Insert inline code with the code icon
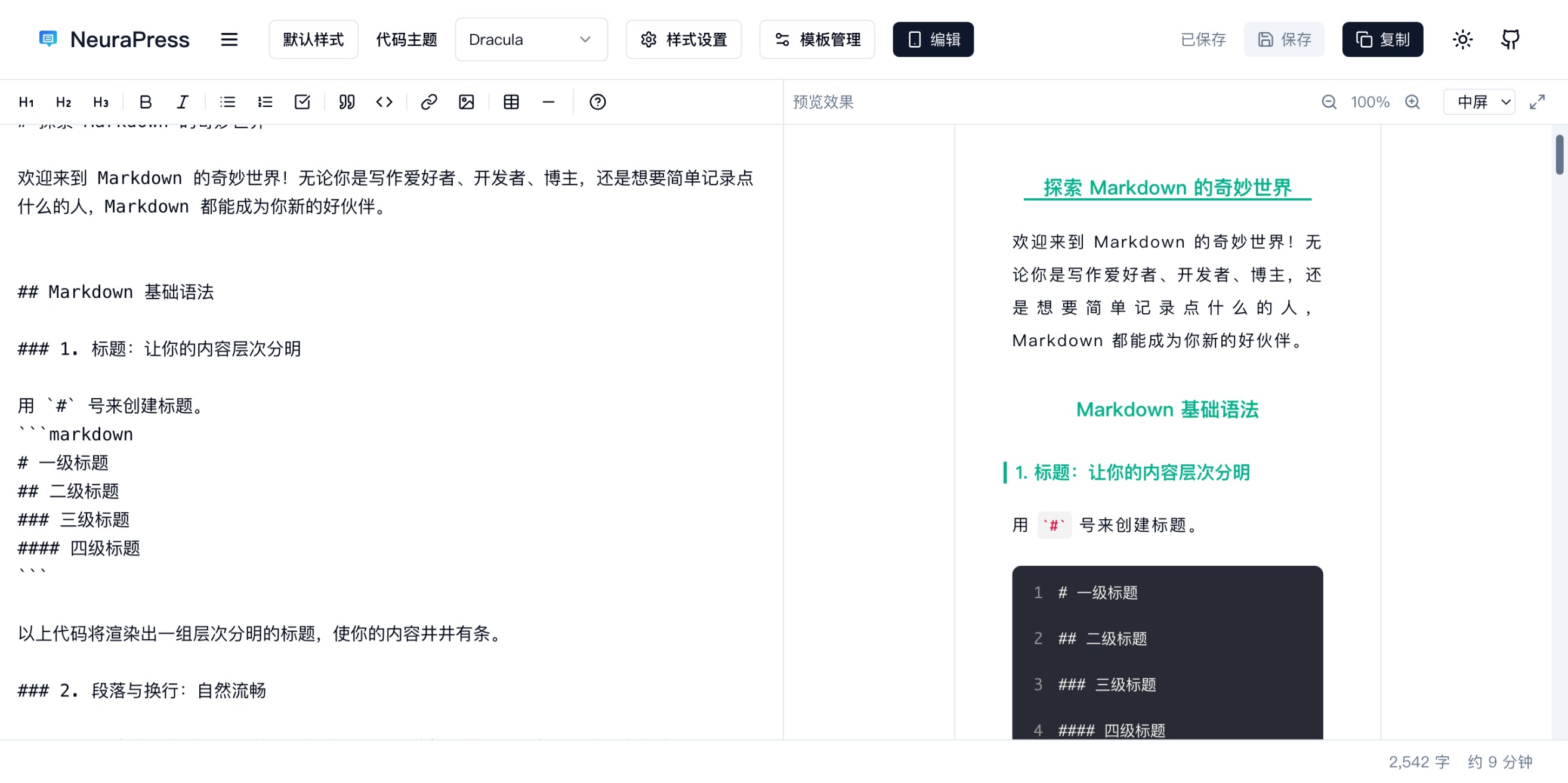Viewport: 1568px width, 783px height. click(384, 102)
